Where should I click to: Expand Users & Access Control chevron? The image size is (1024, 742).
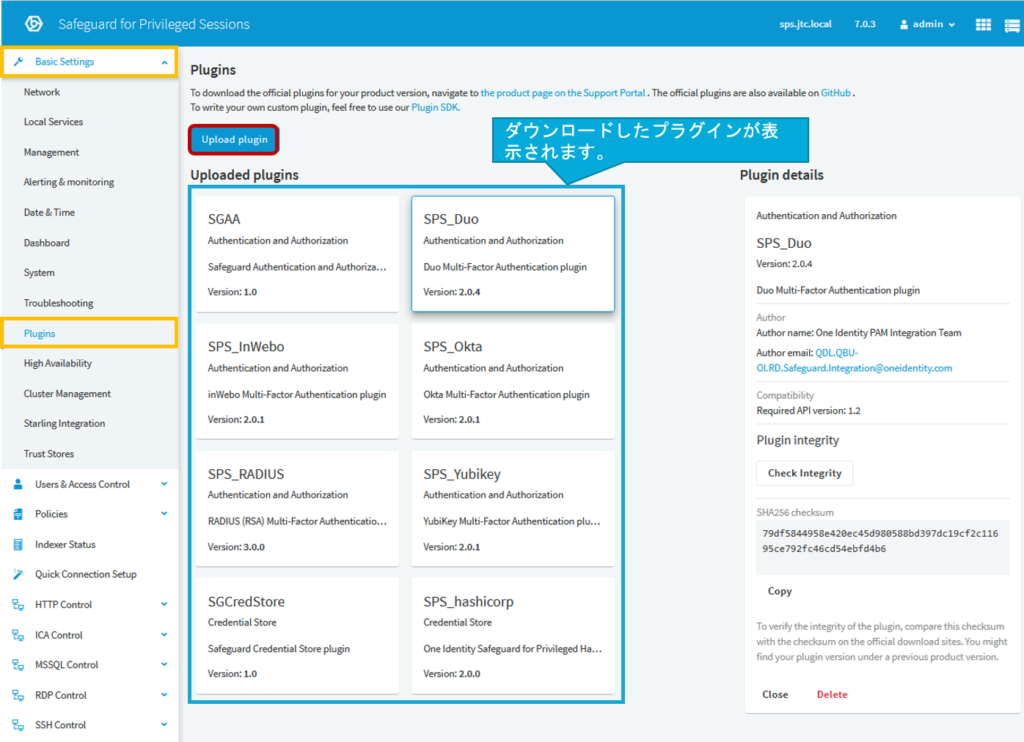165,484
